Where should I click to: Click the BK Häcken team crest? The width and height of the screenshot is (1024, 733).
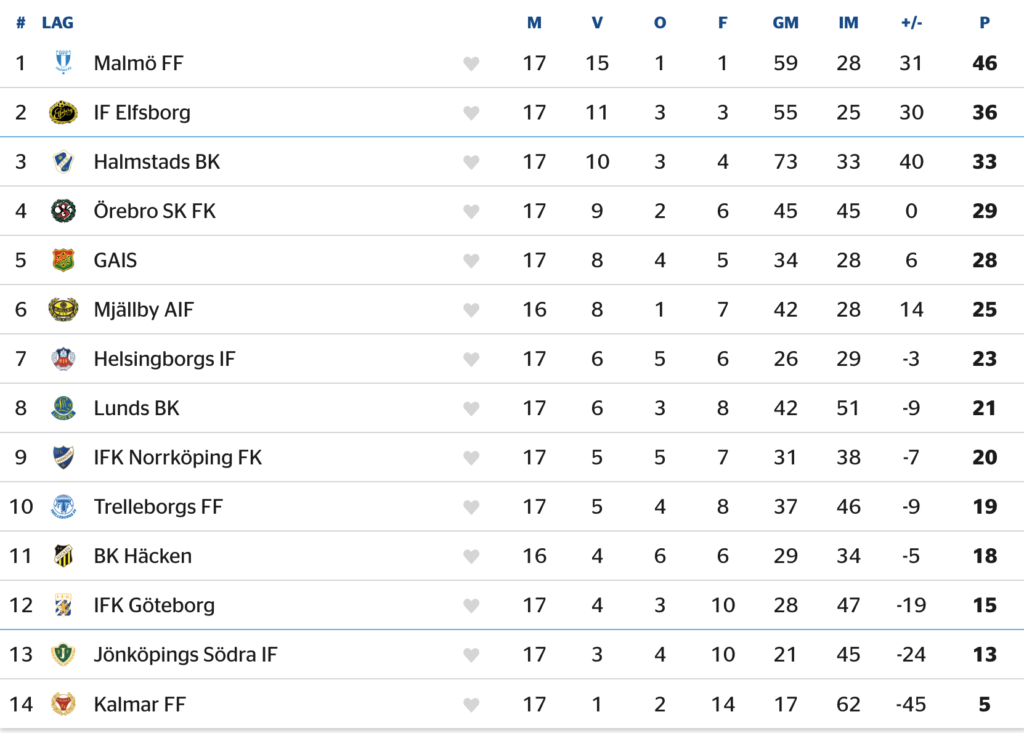point(63,556)
